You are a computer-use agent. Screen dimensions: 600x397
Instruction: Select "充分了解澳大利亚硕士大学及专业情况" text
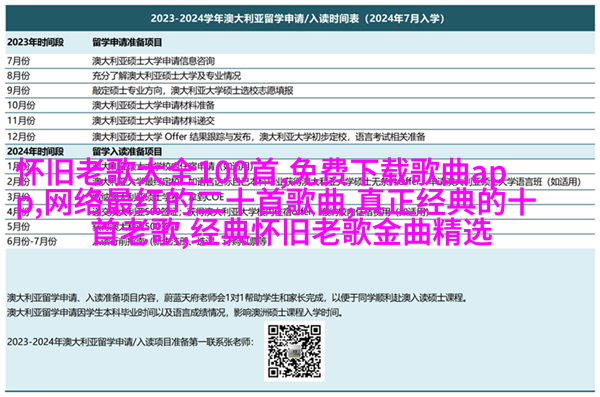pos(166,76)
